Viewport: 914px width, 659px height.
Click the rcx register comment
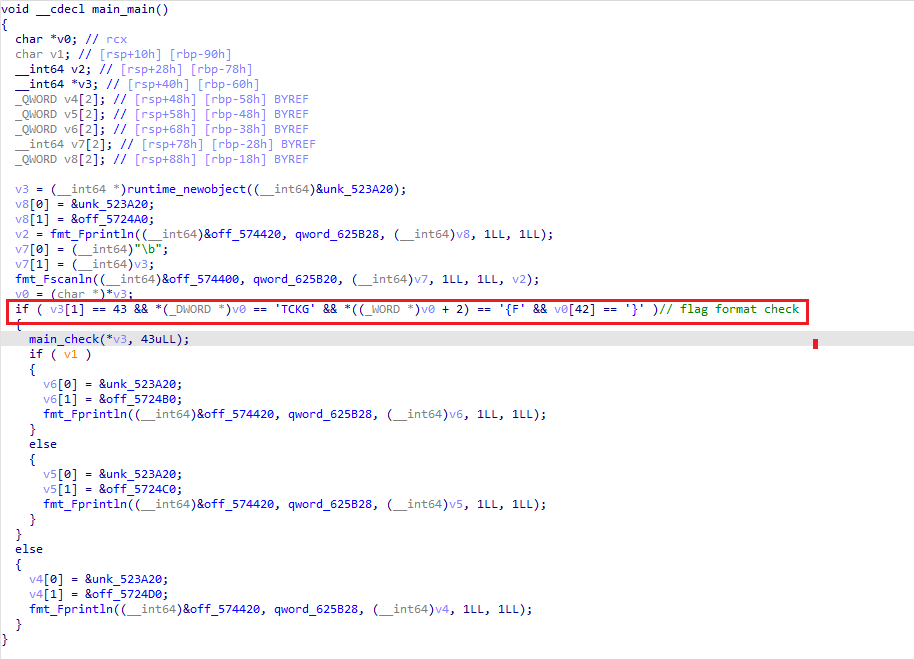pyautogui.click(x=117, y=39)
